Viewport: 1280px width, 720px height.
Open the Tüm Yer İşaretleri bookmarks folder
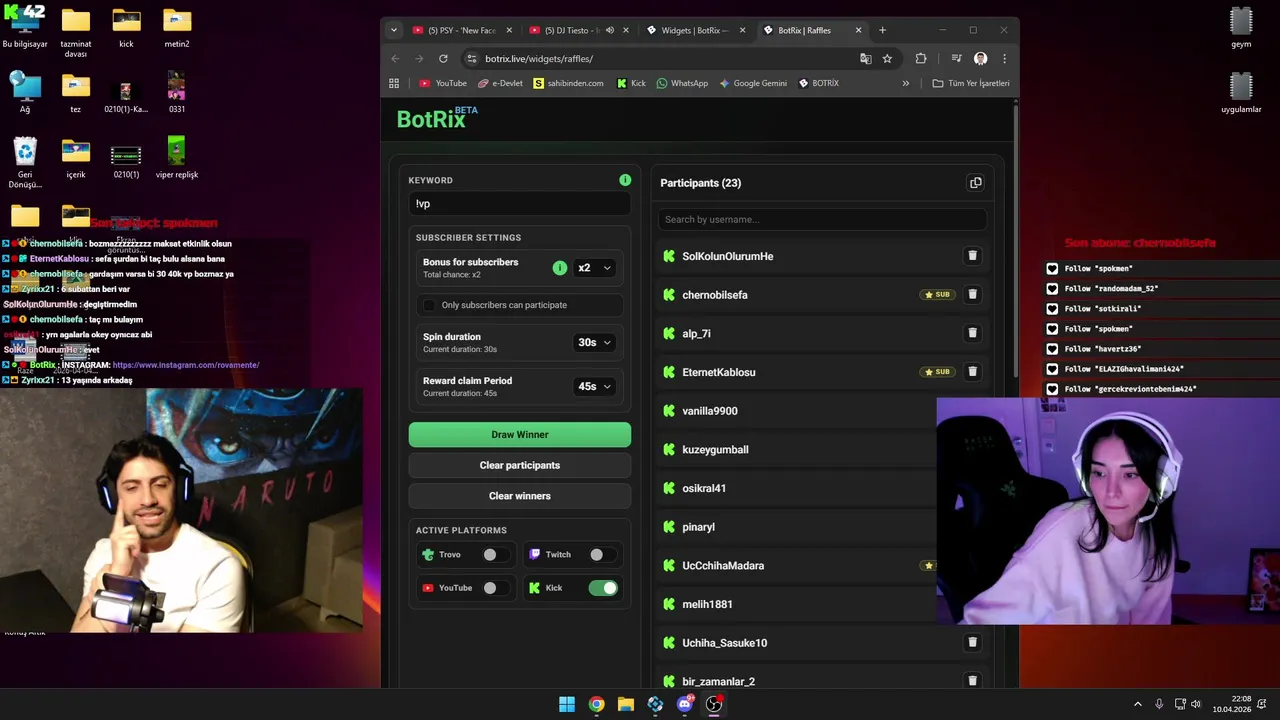click(x=971, y=83)
